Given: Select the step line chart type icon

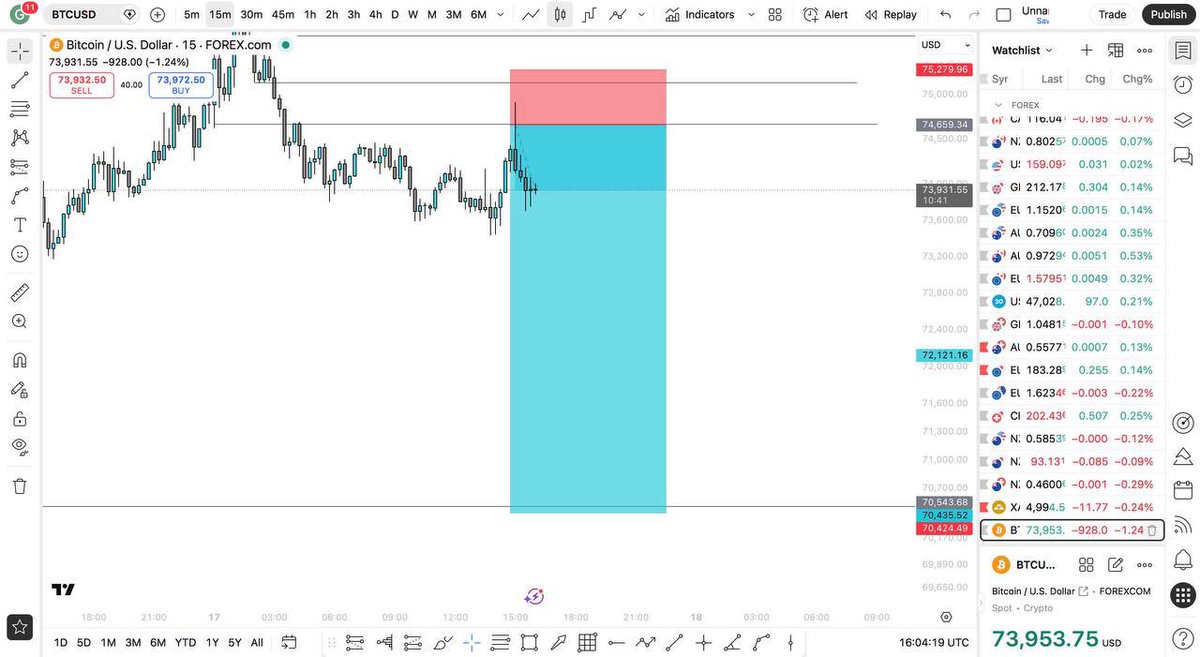Looking at the screenshot, I should [590, 15].
